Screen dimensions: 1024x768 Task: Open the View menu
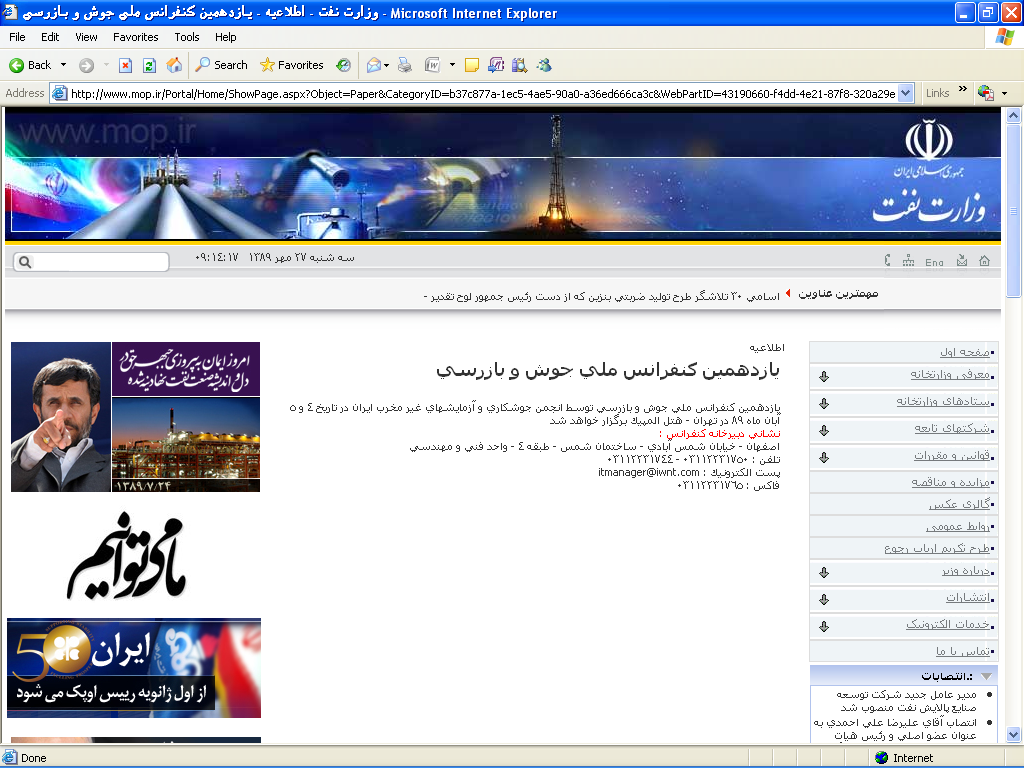pos(86,37)
